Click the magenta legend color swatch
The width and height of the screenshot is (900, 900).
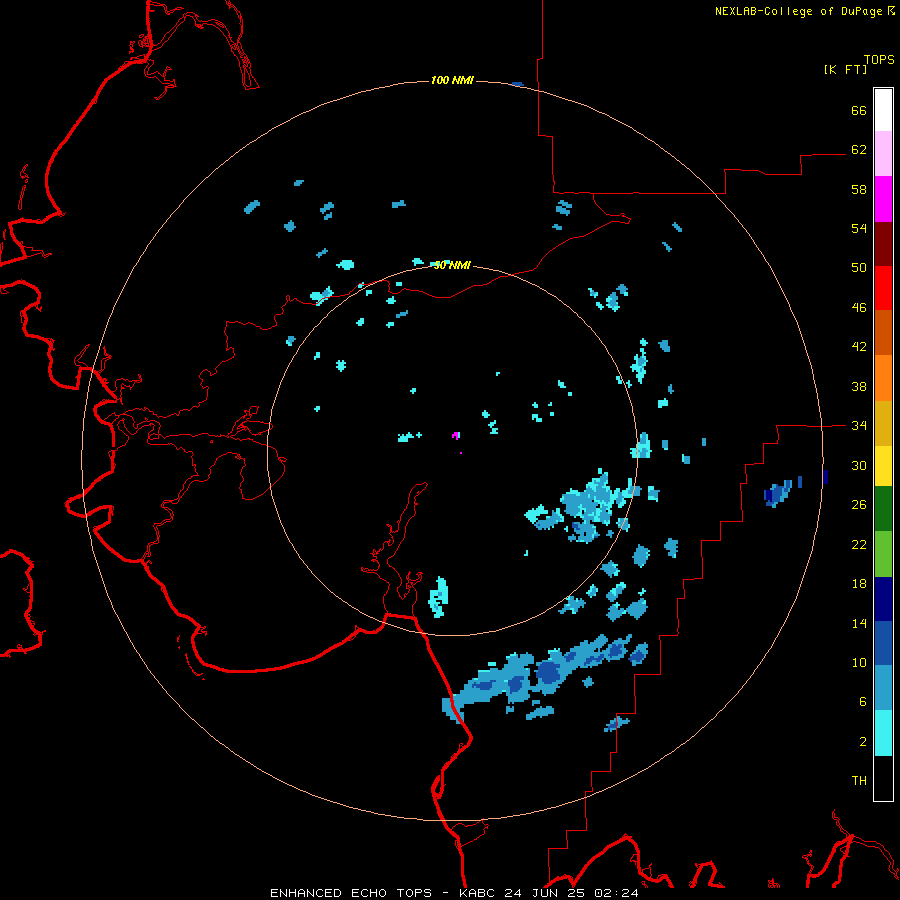883,199
